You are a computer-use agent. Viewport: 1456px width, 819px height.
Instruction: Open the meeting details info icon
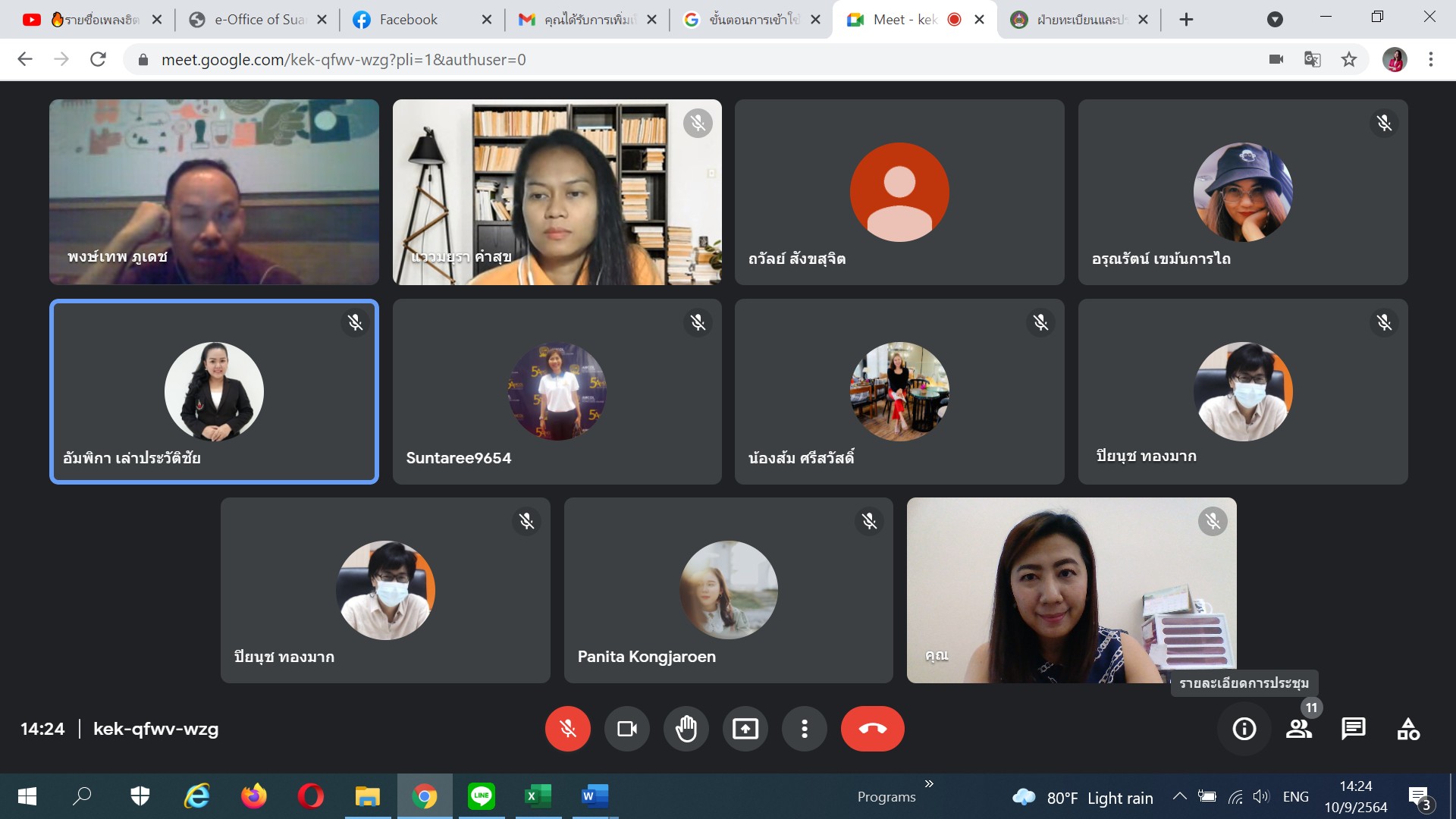[1244, 729]
